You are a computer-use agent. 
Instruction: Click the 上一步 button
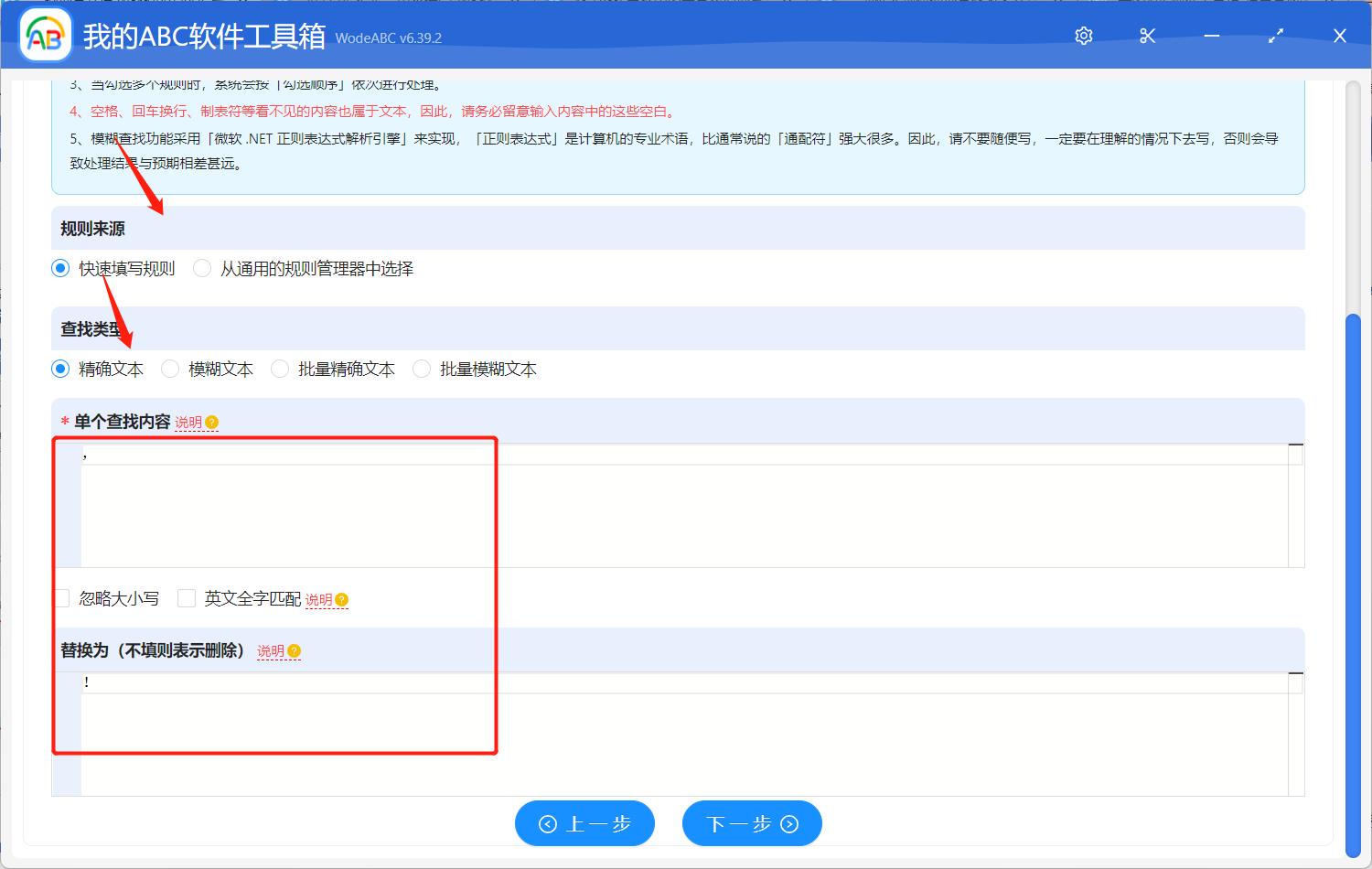(584, 823)
